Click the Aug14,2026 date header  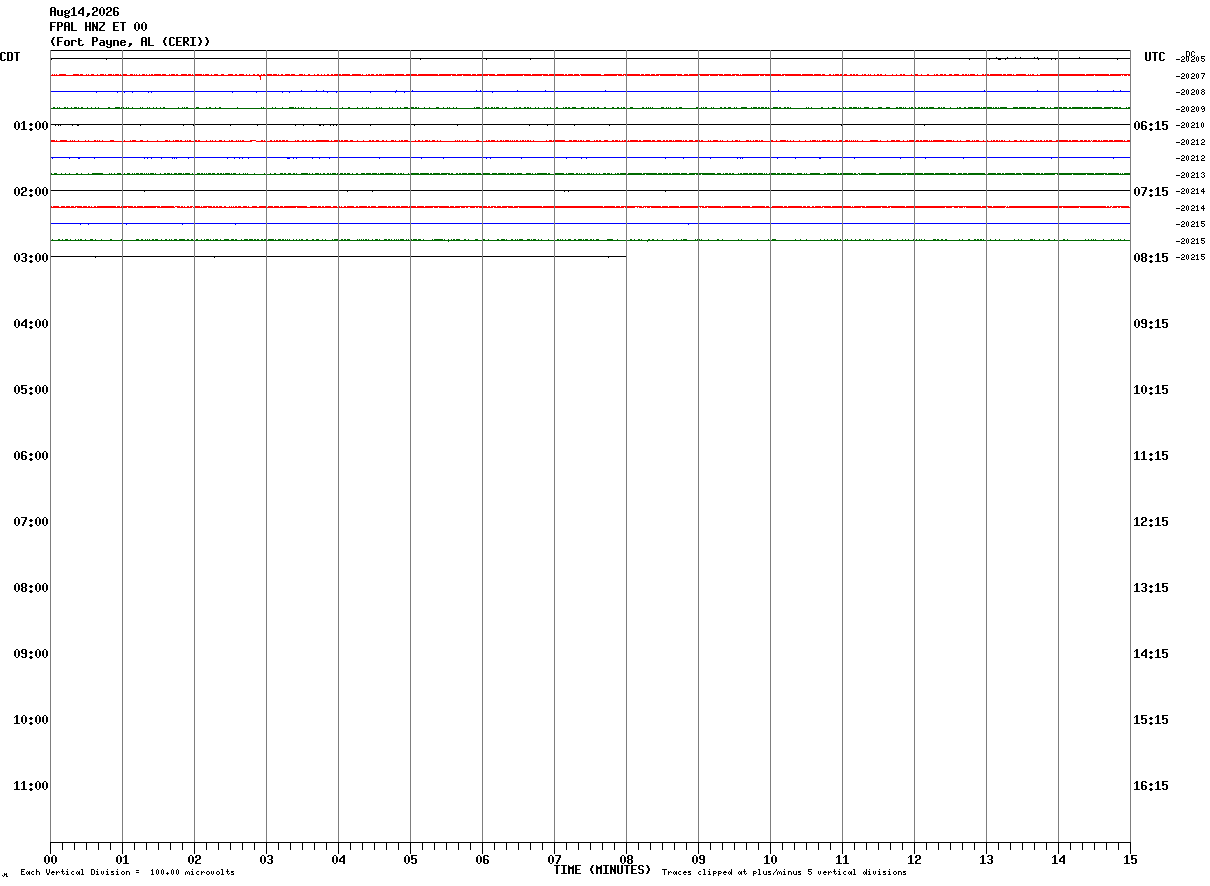click(x=84, y=12)
